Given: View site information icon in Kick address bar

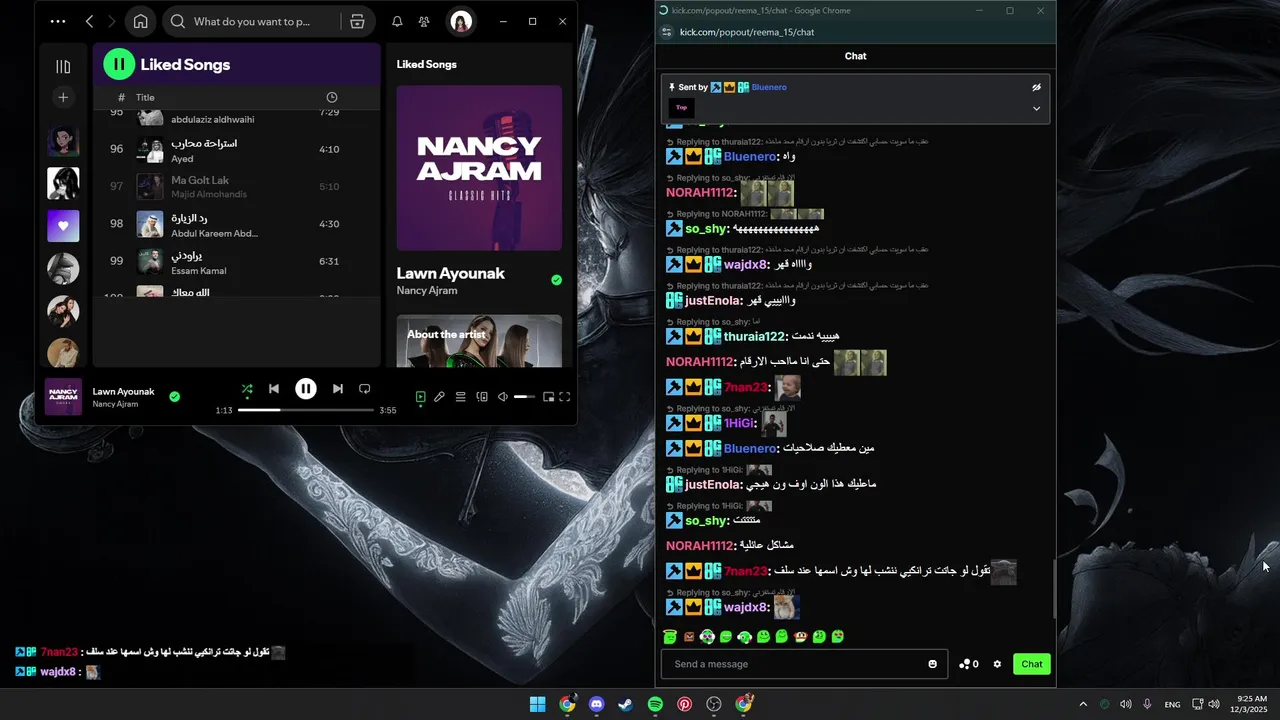Looking at the screenshot, I should coord(667,32).
